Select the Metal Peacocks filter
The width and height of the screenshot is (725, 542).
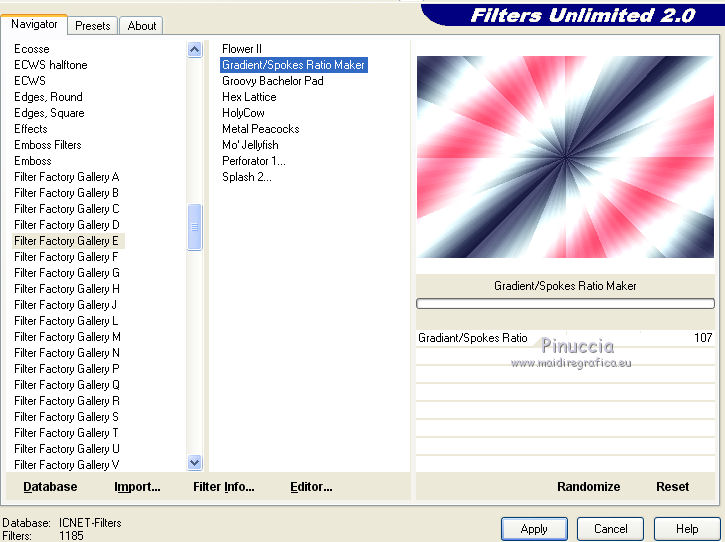[x=261, y=129]
